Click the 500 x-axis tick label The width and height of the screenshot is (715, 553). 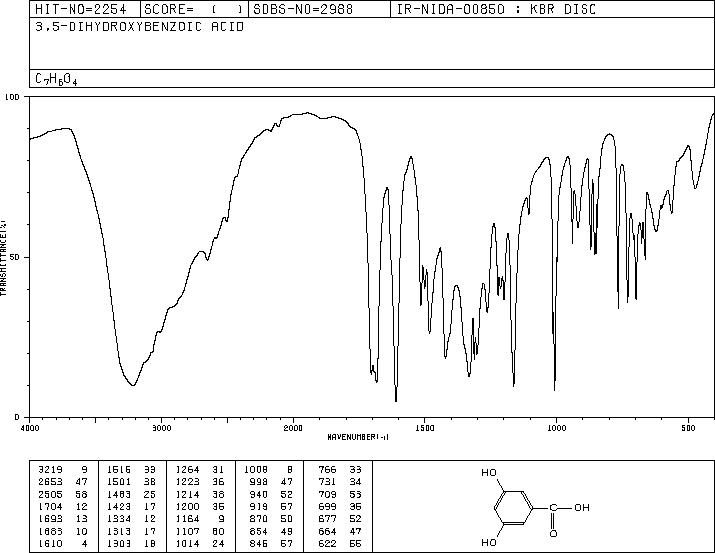click(x=688, y=428)
